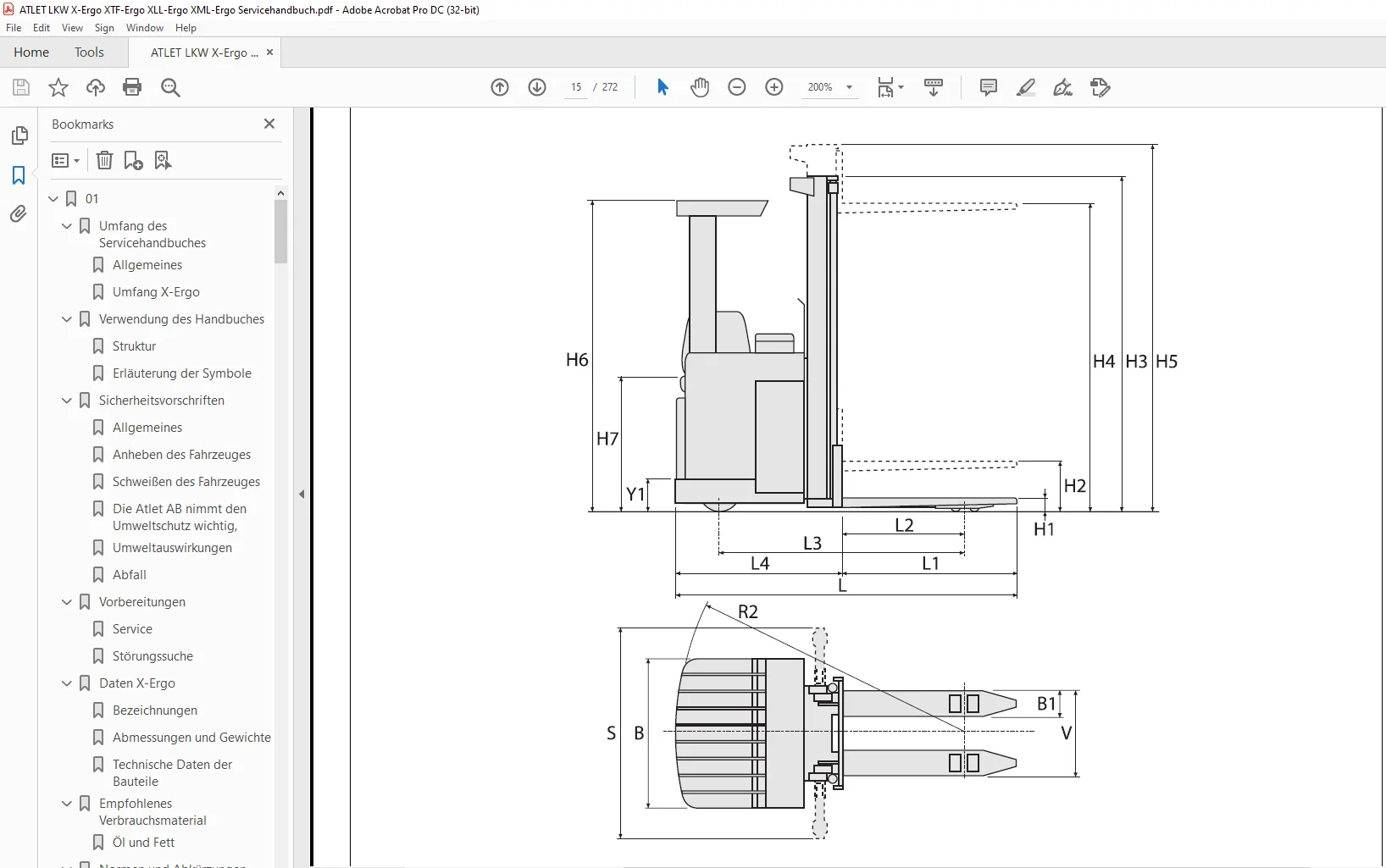Screen dimensions: 1386x868
Task: Open Schweißen des Fahrzeuges bookmark
Action: point(186,482)
